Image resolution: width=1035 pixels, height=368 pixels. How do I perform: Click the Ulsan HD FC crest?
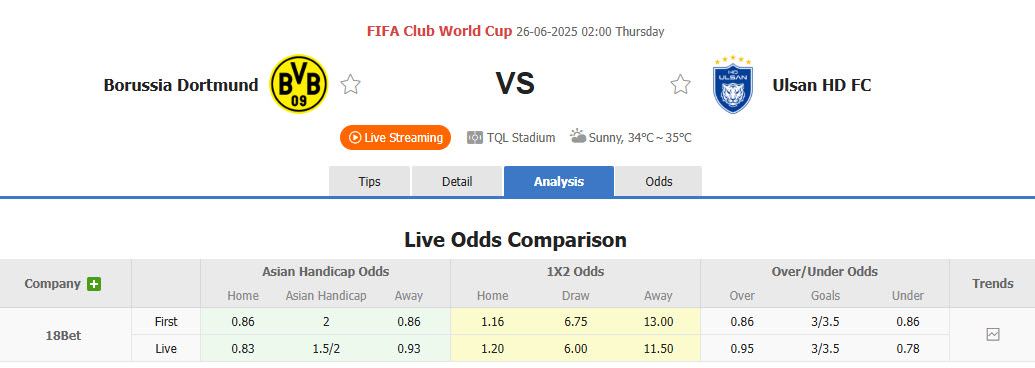pos(733,84)
